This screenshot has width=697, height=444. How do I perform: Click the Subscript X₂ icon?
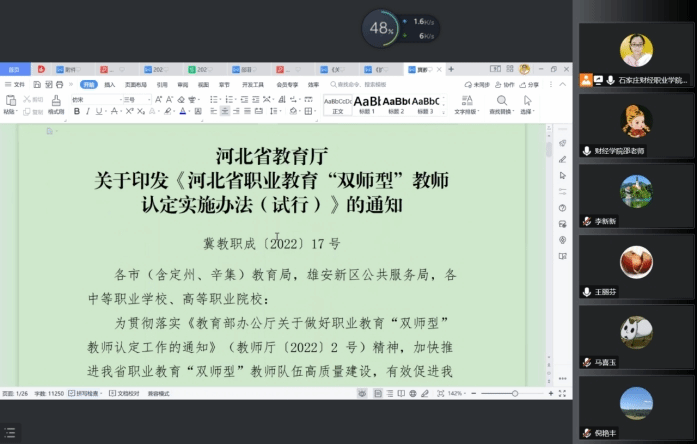140,111
